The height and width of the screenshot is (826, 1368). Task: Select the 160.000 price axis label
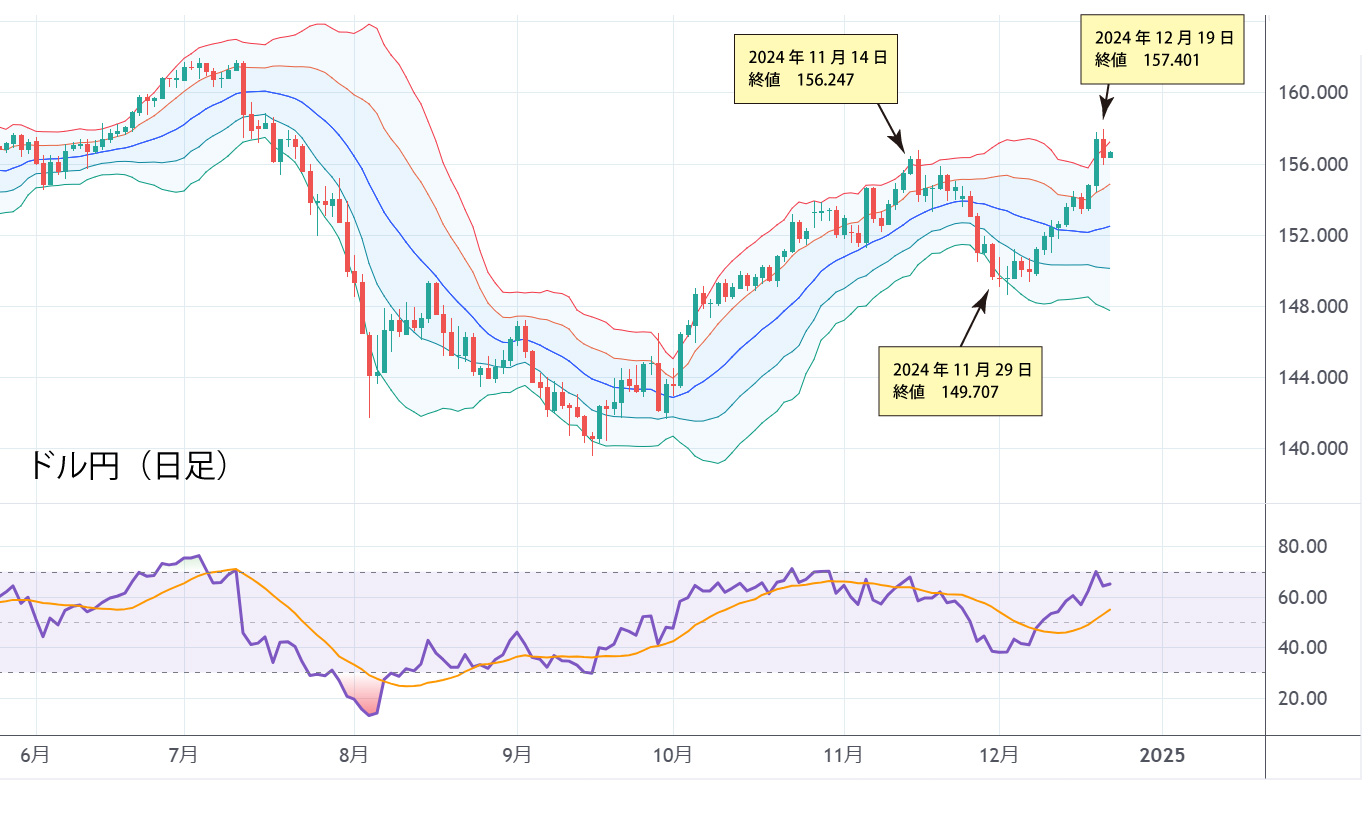tap(1315, 94)
